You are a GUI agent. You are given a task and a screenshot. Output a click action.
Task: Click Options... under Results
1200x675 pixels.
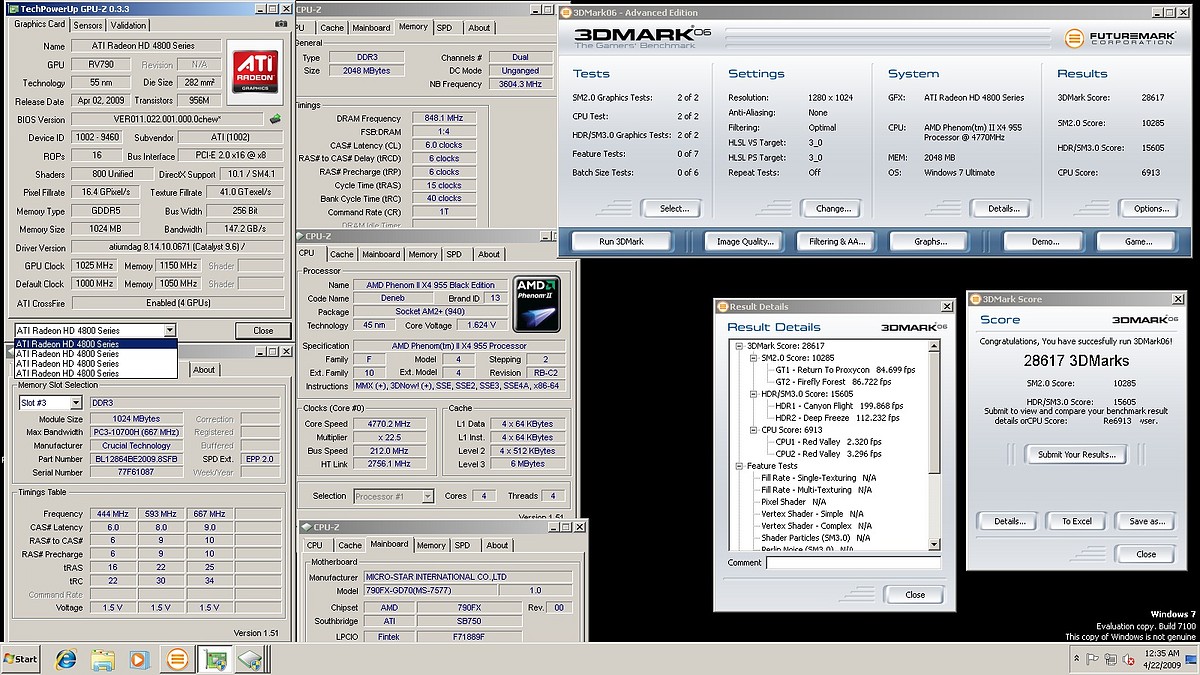1151,208
